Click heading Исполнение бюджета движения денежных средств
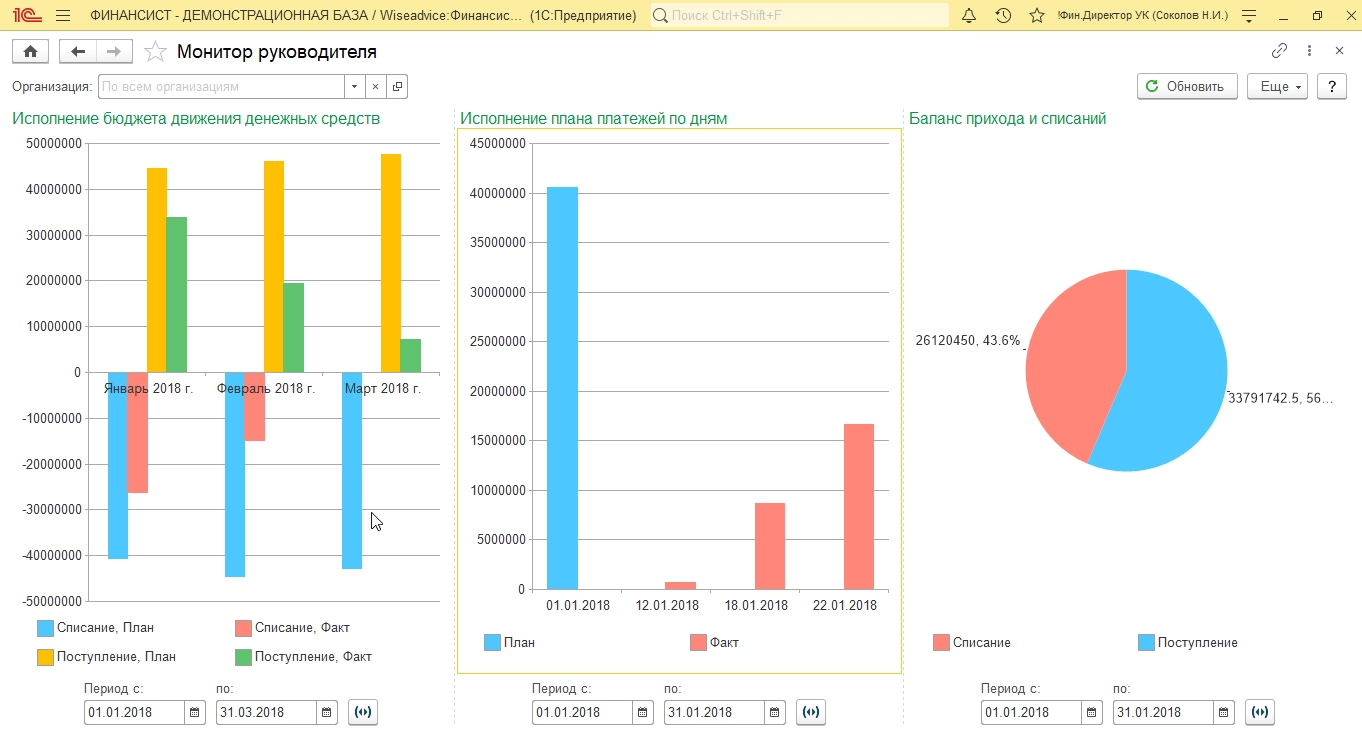 click(196, 119)
